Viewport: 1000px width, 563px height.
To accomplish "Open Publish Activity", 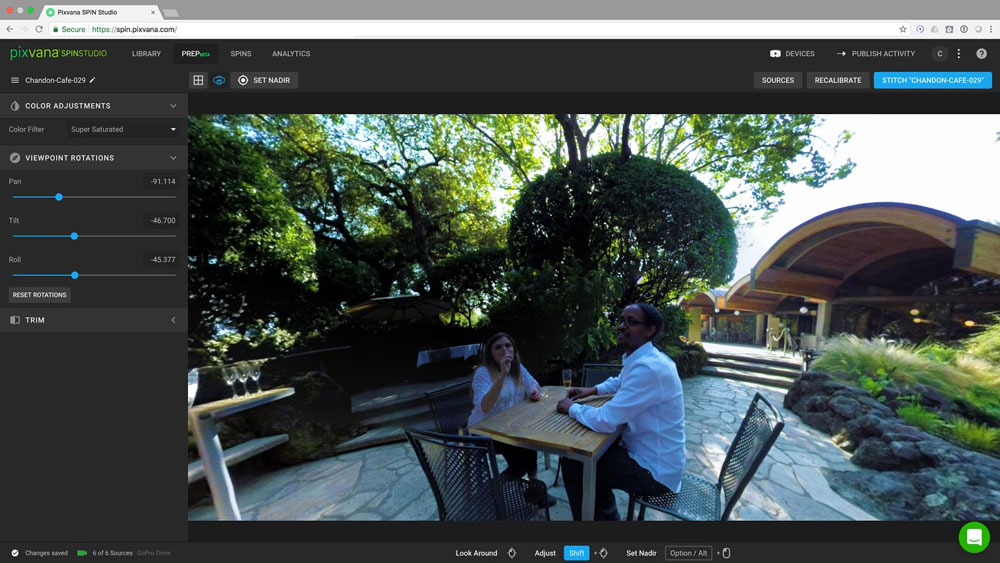I will pos(876,54).
